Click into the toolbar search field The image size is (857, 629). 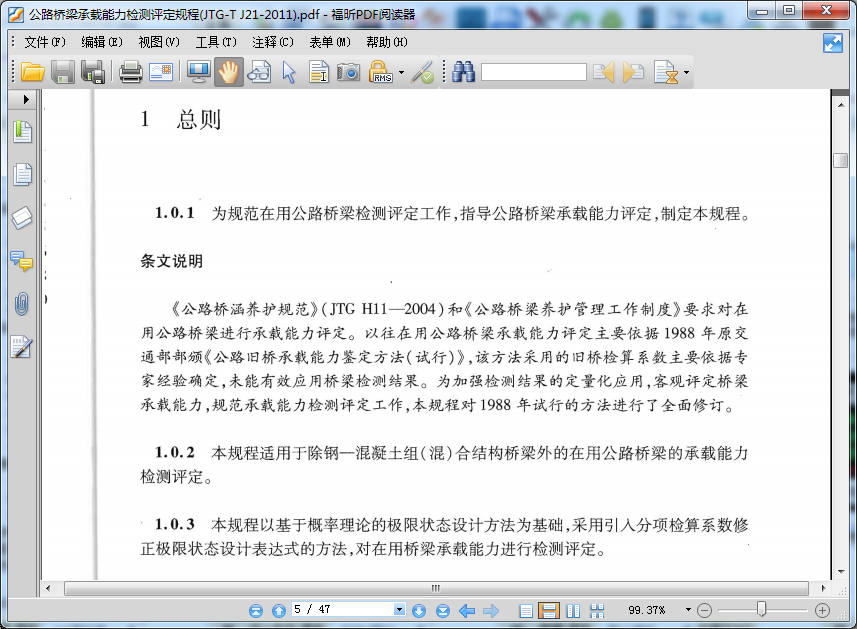click(x=533, y=72)
